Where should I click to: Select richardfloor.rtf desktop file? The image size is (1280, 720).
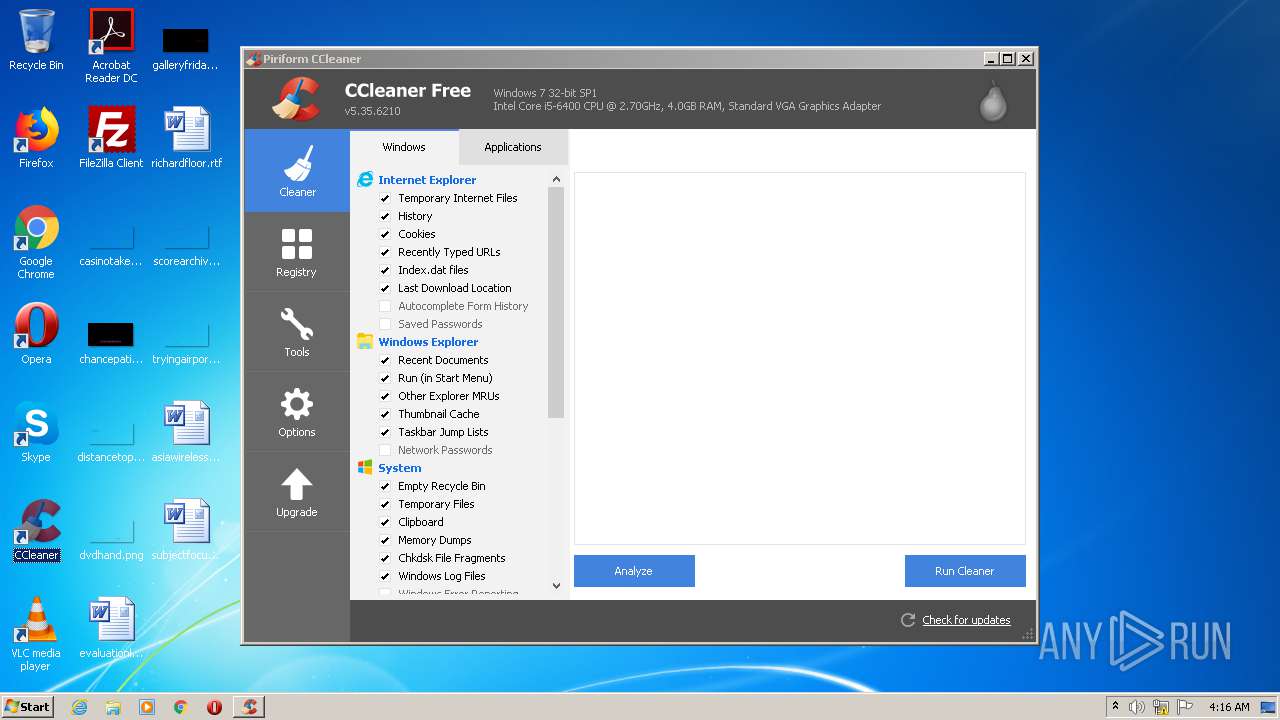point(187,138)
